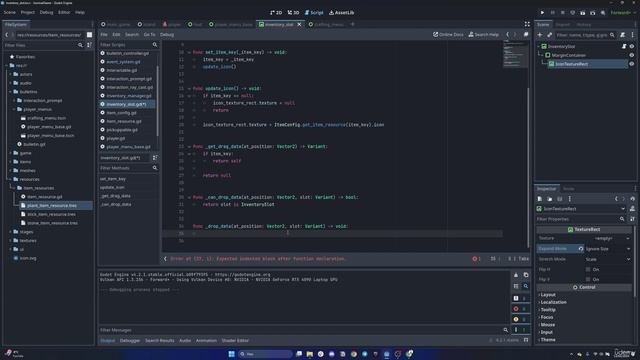Toggle visibility of MarginContainer node
The width and height of the screenshot is (640, 360).
(x=631, y=55)
